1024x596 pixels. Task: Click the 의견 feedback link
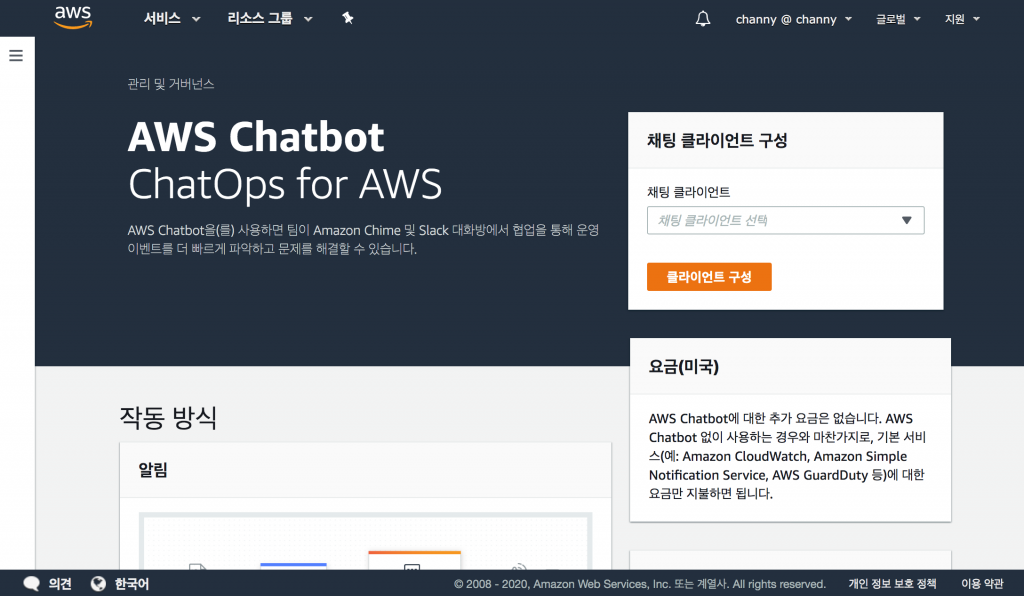(x=60, y=584)
